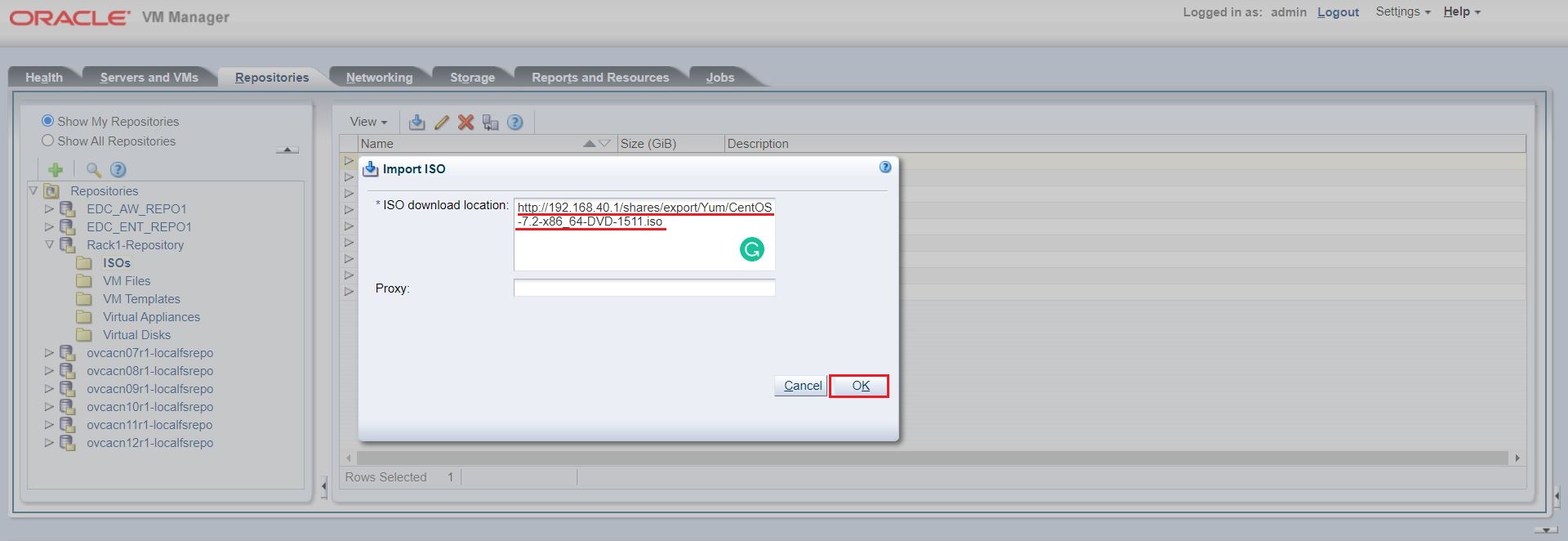The height and width of the screenshot is (541, 1568).
Task: Click the horizontal scrollbar of the table
Action: 932,458
